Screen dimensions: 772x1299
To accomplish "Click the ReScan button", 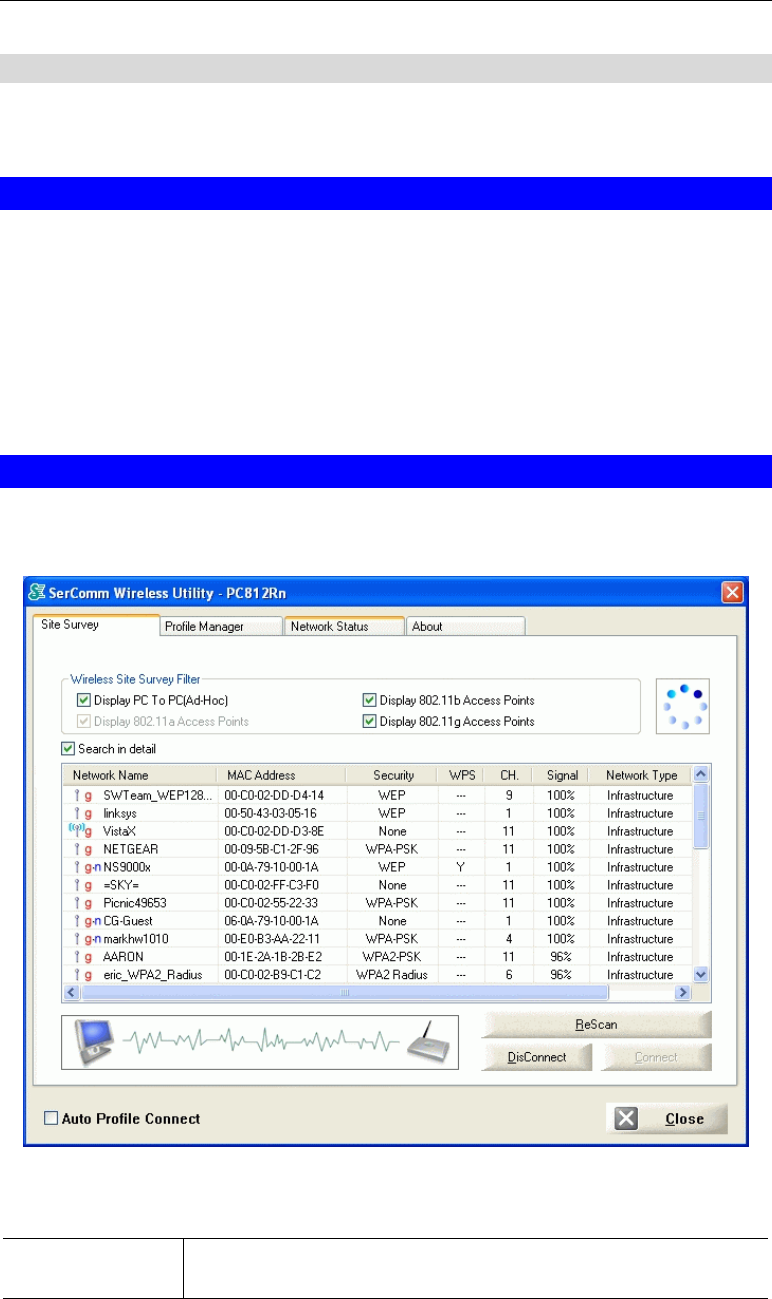I will pyautogui.click(x=597, y=1025).
